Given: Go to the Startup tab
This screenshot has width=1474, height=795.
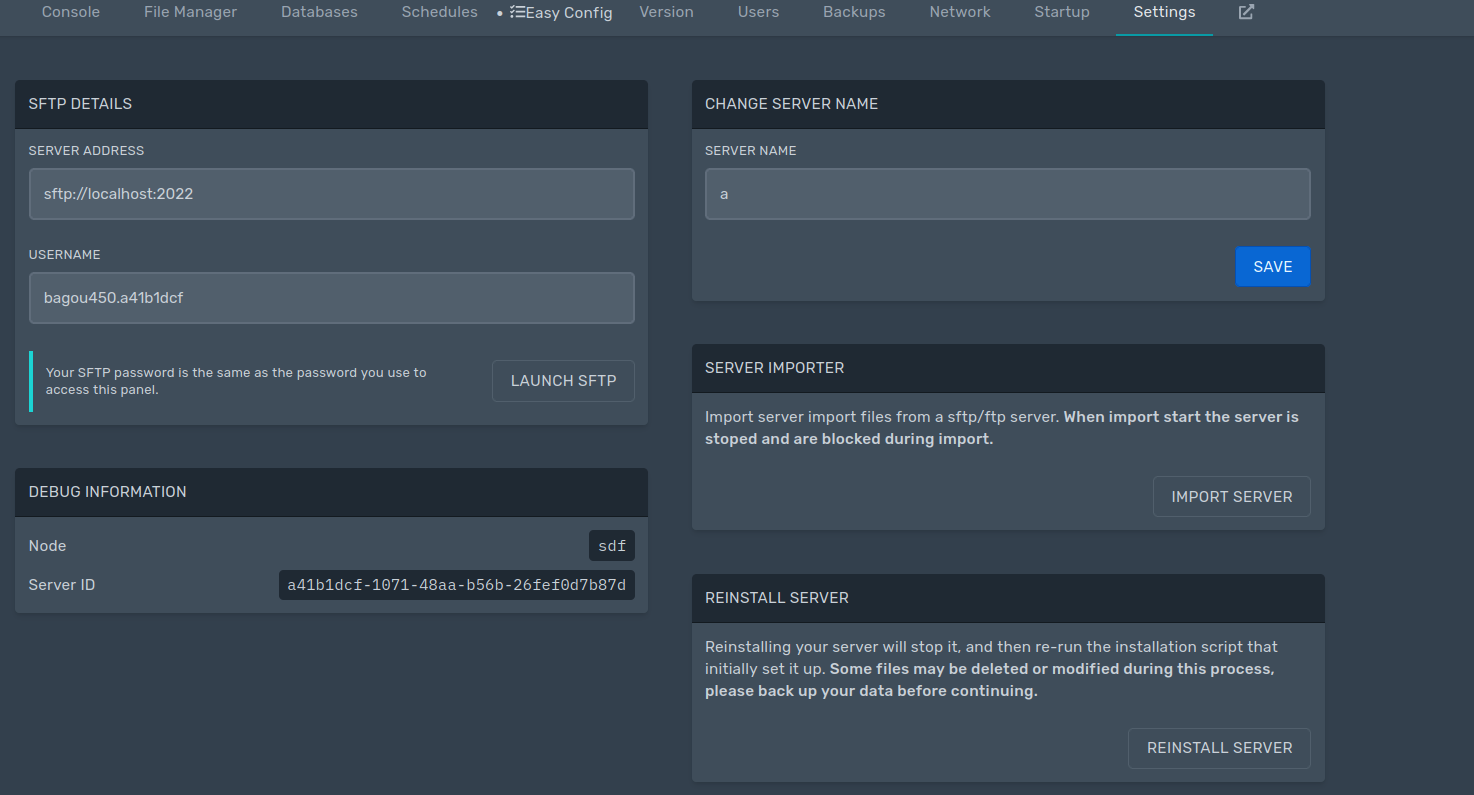Looking at the screenshot, I should 1062,13.
